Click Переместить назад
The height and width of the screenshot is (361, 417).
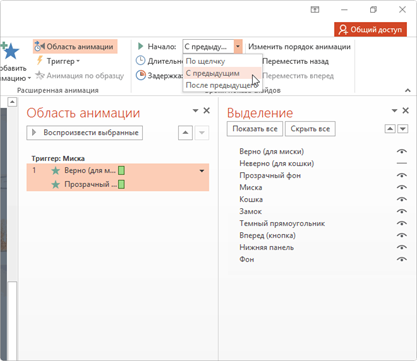295,61
